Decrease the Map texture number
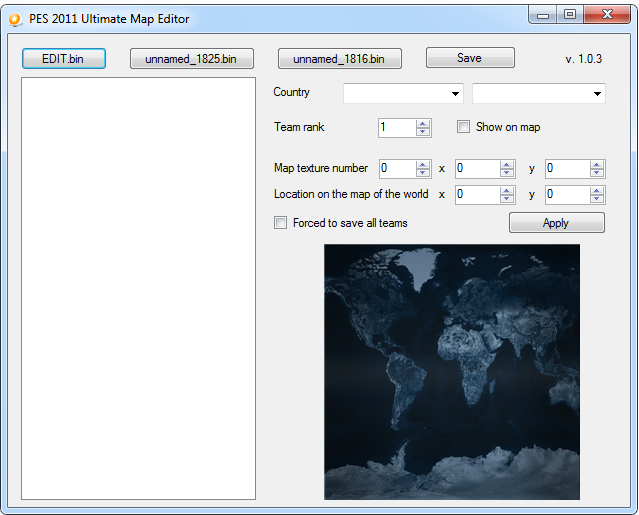The height and width of the screenshot is (515, 639). coord(423,173)
